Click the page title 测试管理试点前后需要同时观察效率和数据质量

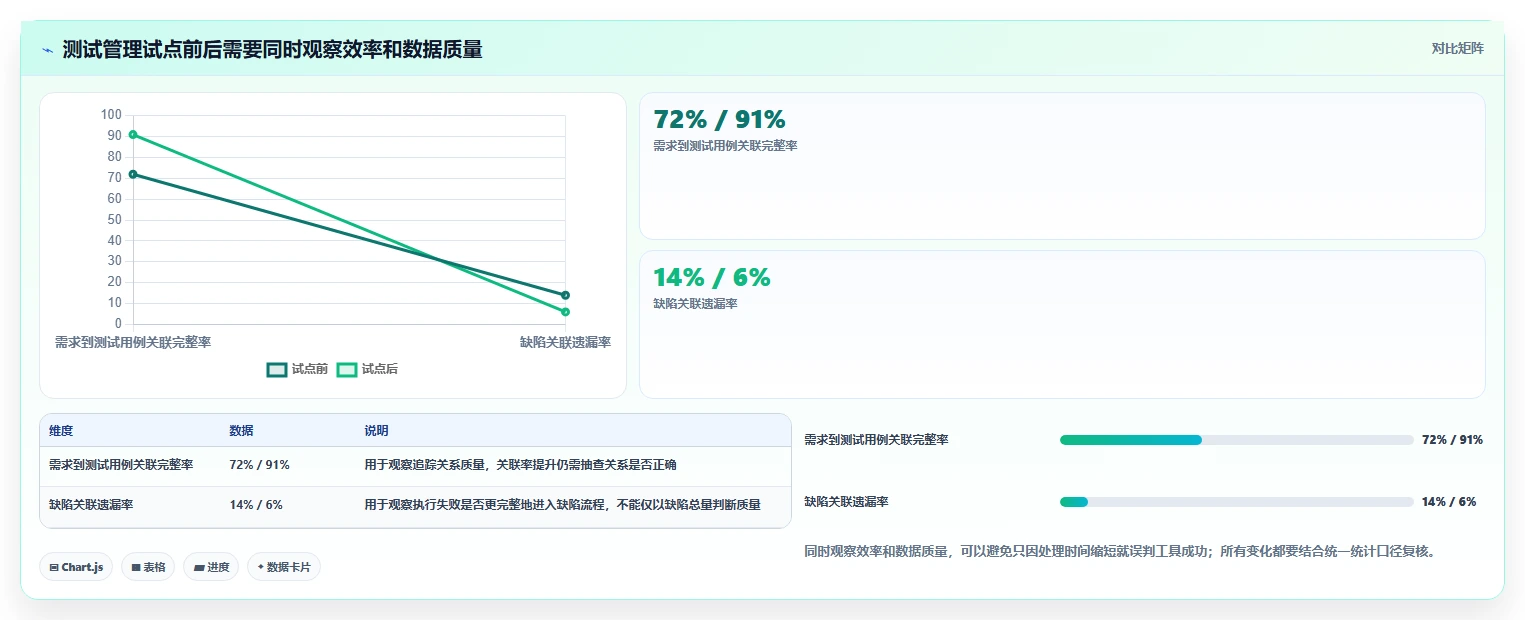pos(272,50)
